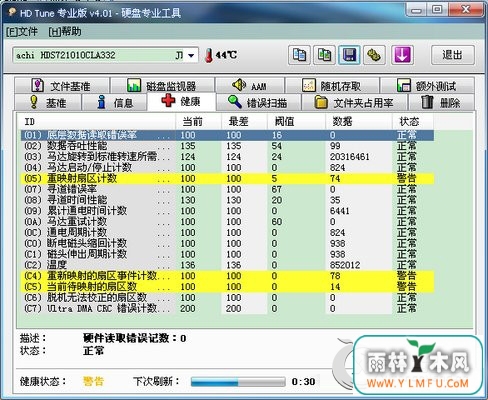The height and width of the screenshot is (400, 488).
Task: Select row (C1) 磁头伸出周期计数
Action: [x=227, y=254]
